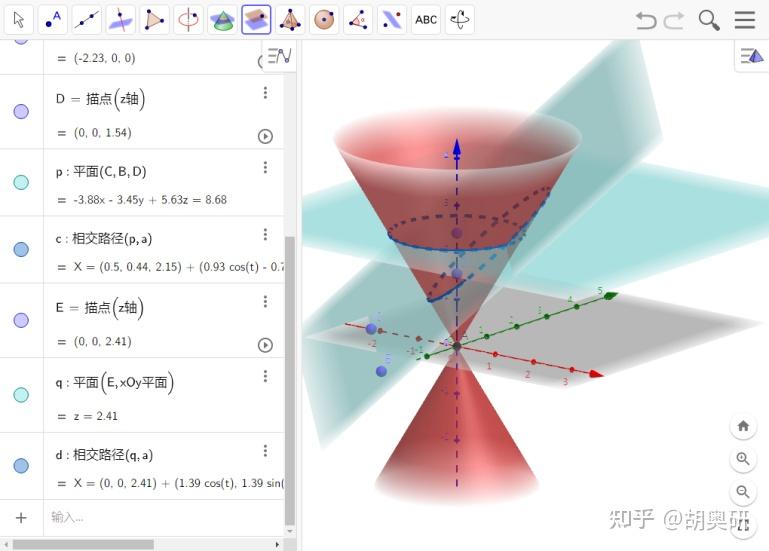The image size is (769, 551).
Task: Select the Angle tool
Action: [x=358, y=20]
